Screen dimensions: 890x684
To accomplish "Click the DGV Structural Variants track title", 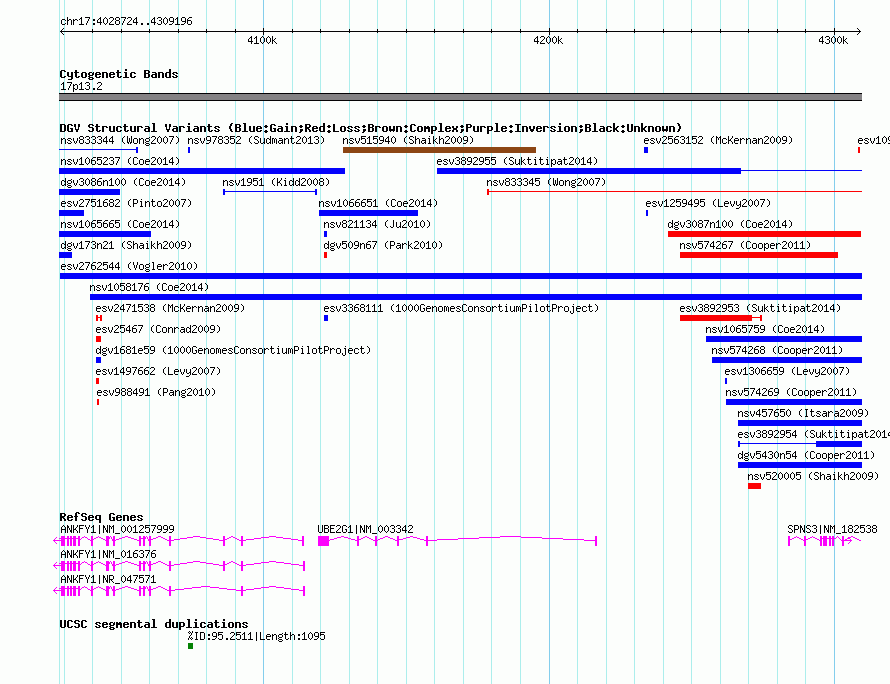I will 370,128.
